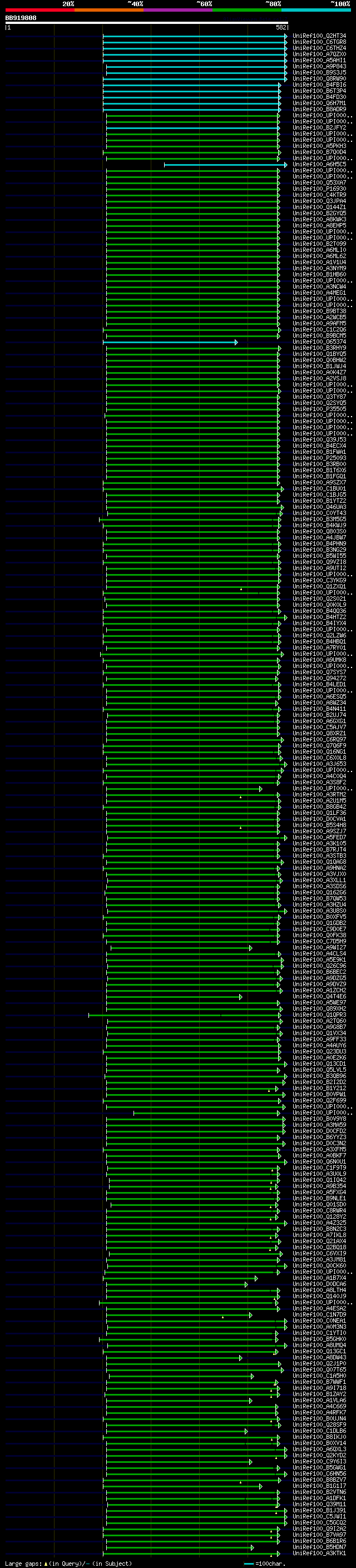The image size is (356, 1568).
Task: Click the white query sequence bar
Action: tap(147, 23)
